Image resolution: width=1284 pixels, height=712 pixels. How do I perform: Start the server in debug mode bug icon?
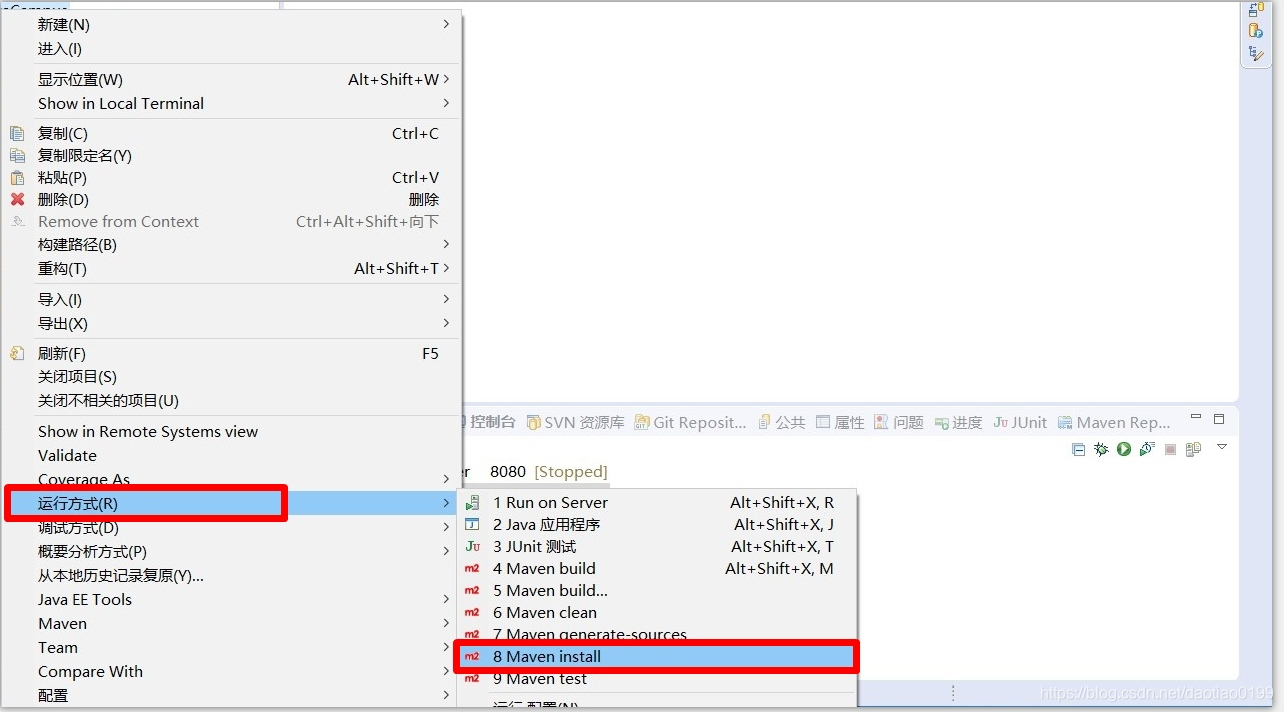(1101, 449)
